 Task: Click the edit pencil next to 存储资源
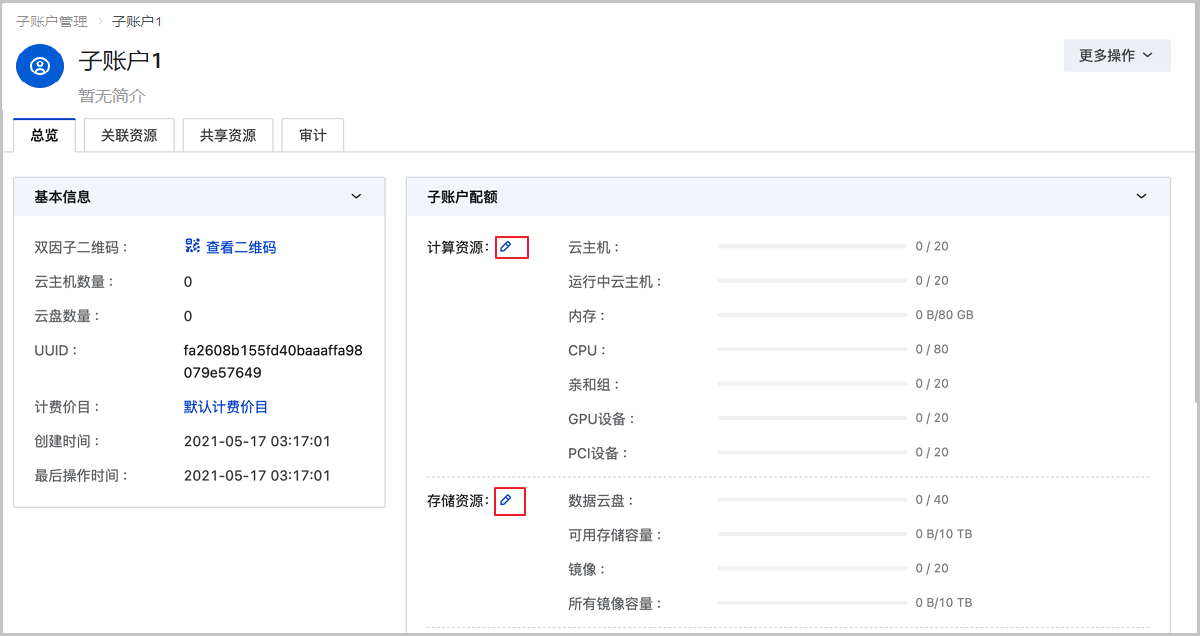click(x=506, y=500)
